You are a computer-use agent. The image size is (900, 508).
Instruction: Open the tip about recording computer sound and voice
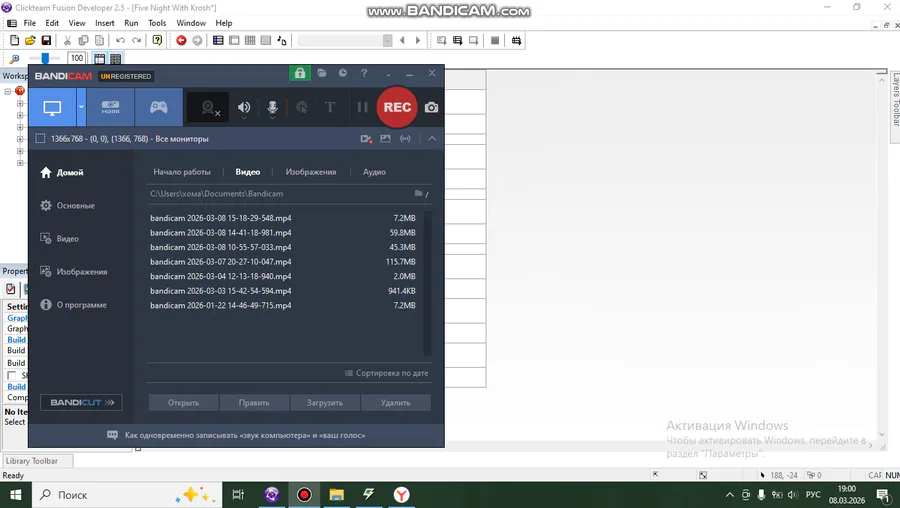click(245, 436)
